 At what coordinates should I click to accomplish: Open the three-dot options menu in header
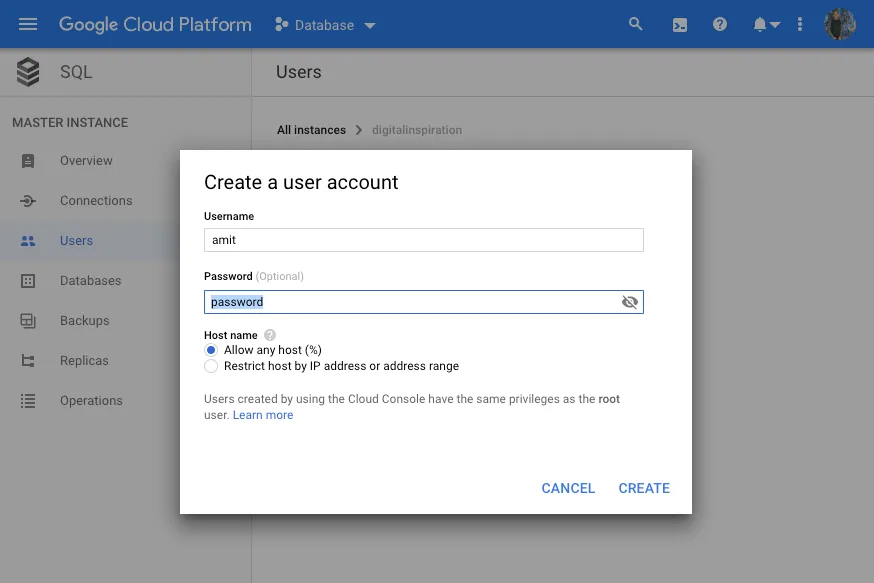pos(799,24)
